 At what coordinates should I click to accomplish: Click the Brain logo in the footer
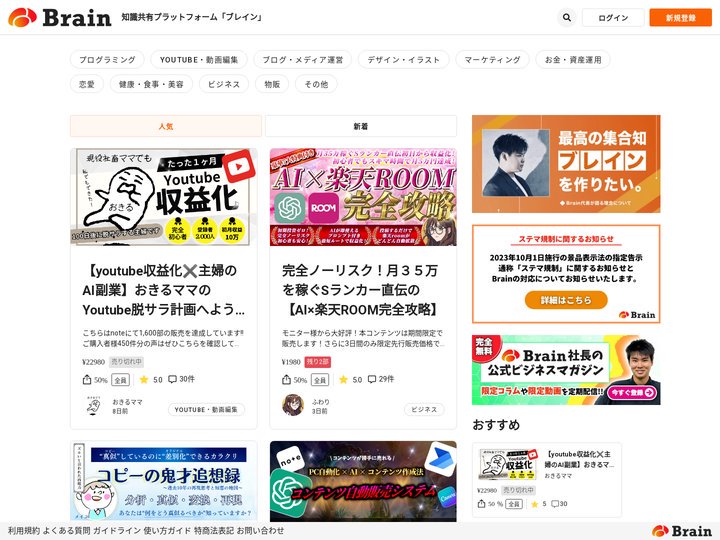click(681, 531)
